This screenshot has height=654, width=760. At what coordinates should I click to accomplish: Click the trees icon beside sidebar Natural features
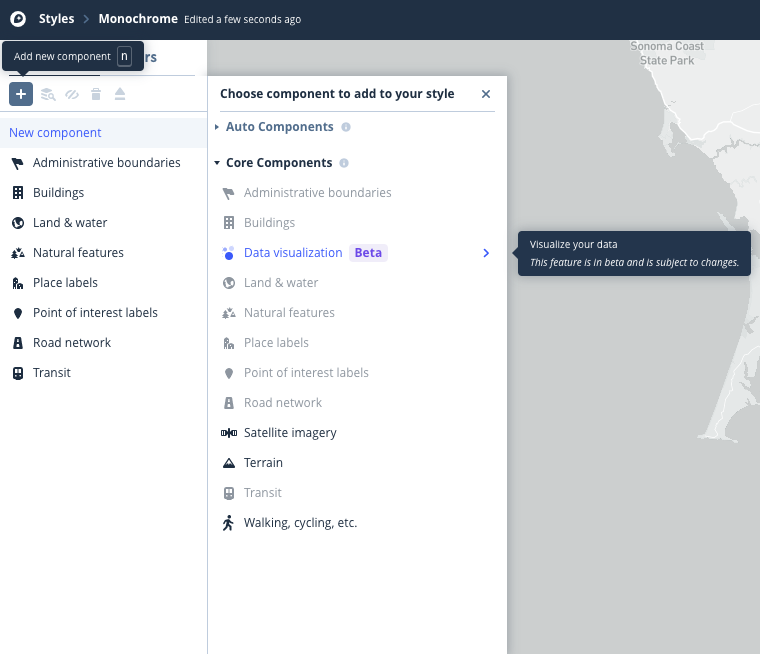(x=18, y=253)
